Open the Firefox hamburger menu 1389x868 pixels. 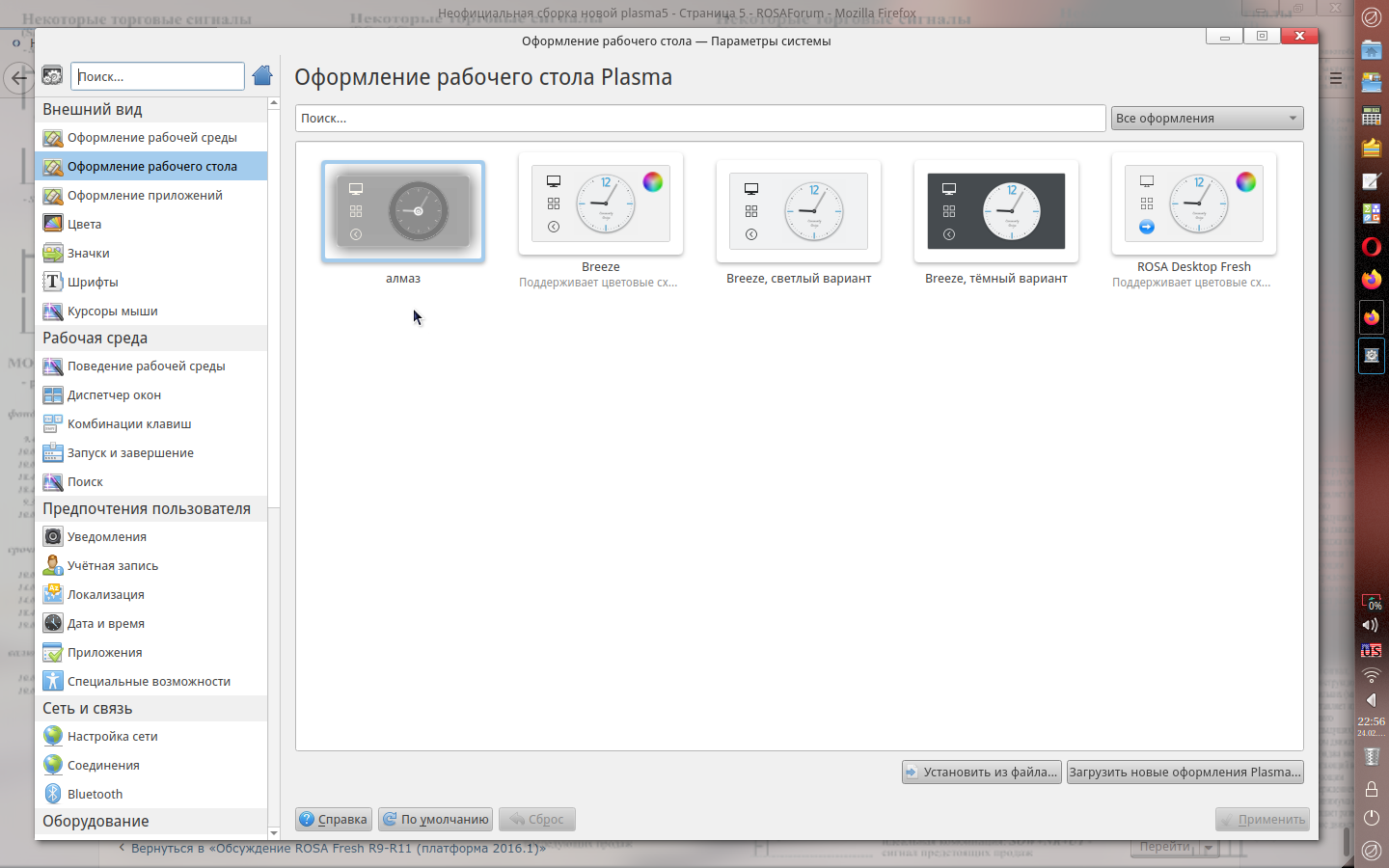point(1335,78)
